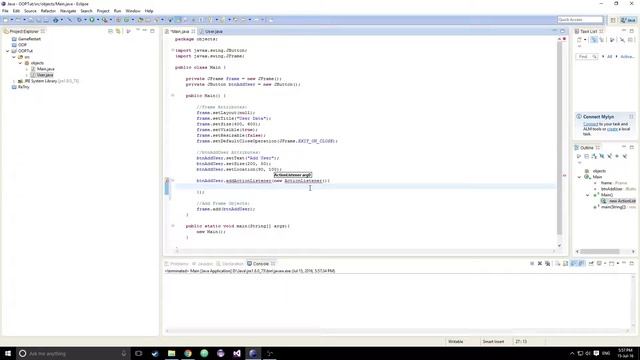Click the Open Perspective icon
The height and width of the screenshot is (360, 640).
click(x=613, y=20)
